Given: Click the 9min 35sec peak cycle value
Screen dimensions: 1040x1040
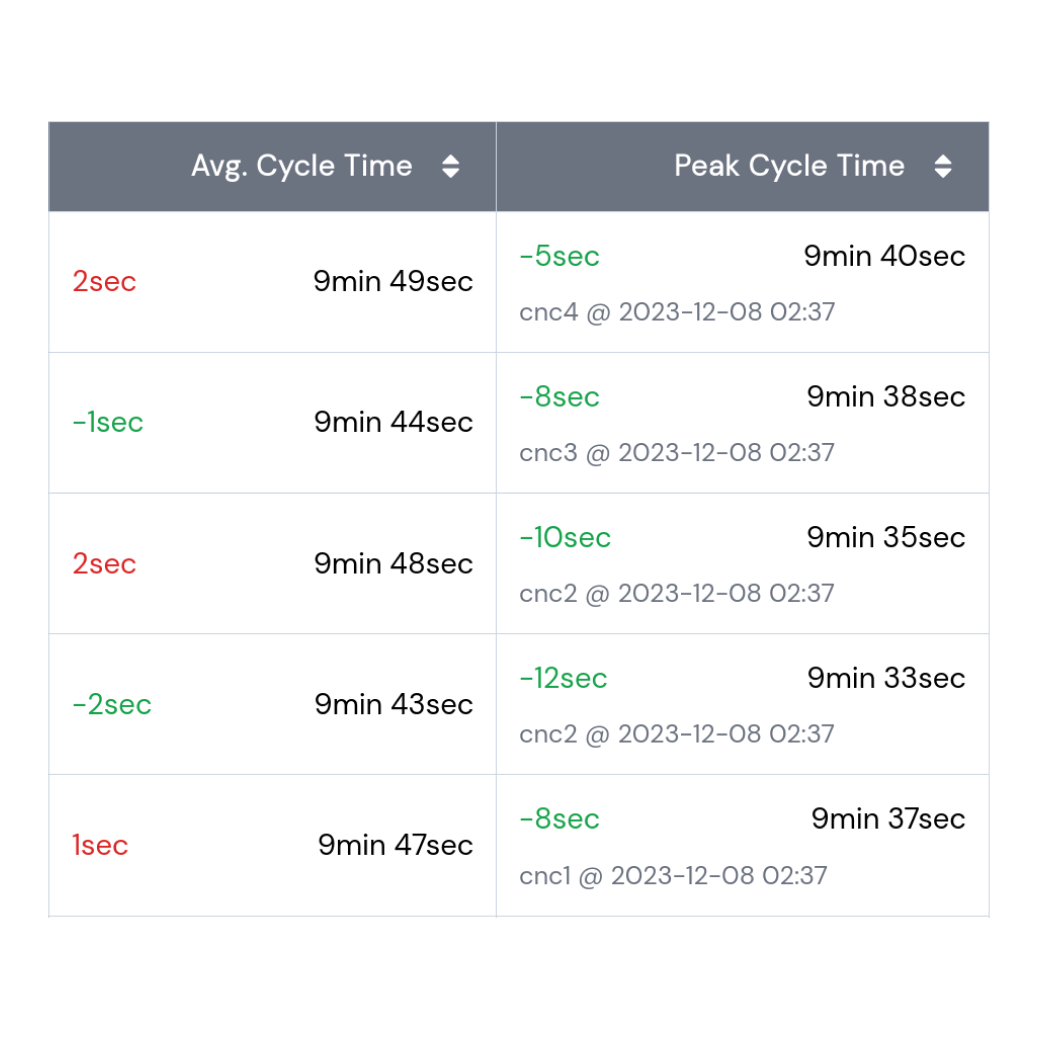Looking at the screenshot, I should pyautogui.click(x=886, y=538).
